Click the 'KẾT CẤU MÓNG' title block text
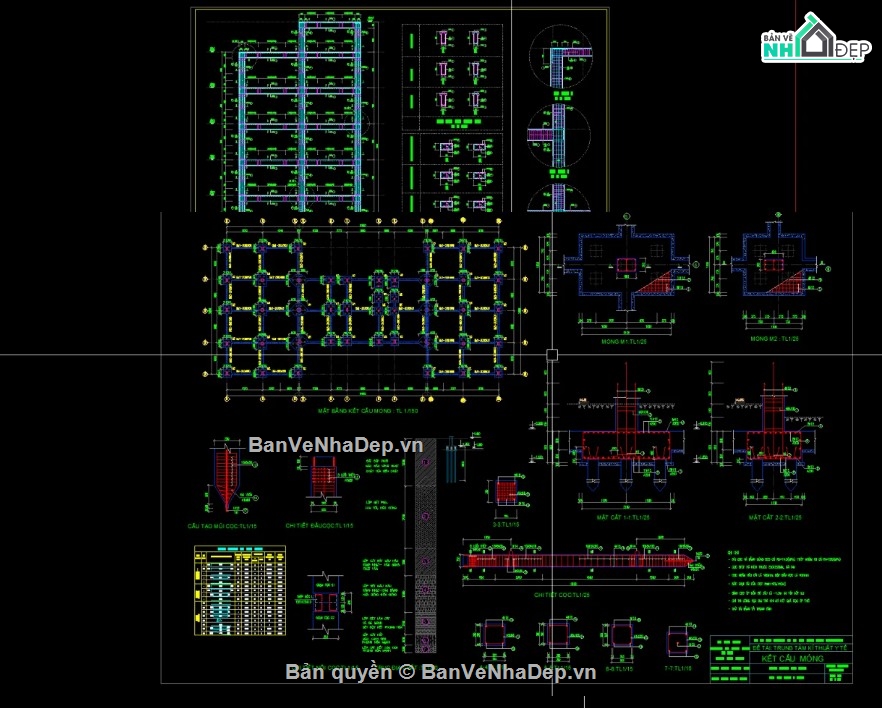This screenshot has width=882, height=708. (x=792, y=659)
